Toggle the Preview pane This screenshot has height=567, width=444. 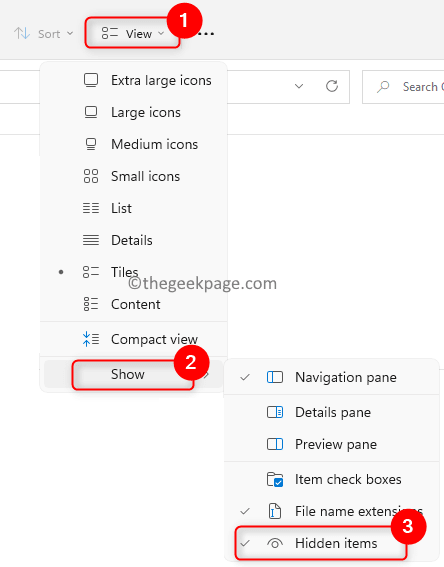point(332,444)
